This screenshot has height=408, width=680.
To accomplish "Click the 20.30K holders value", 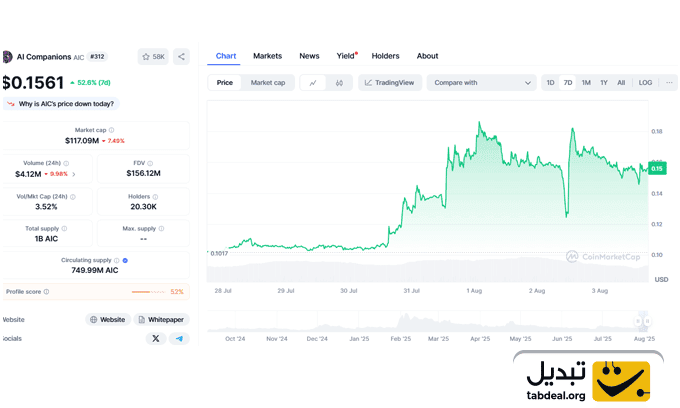I will click(144, 207).
